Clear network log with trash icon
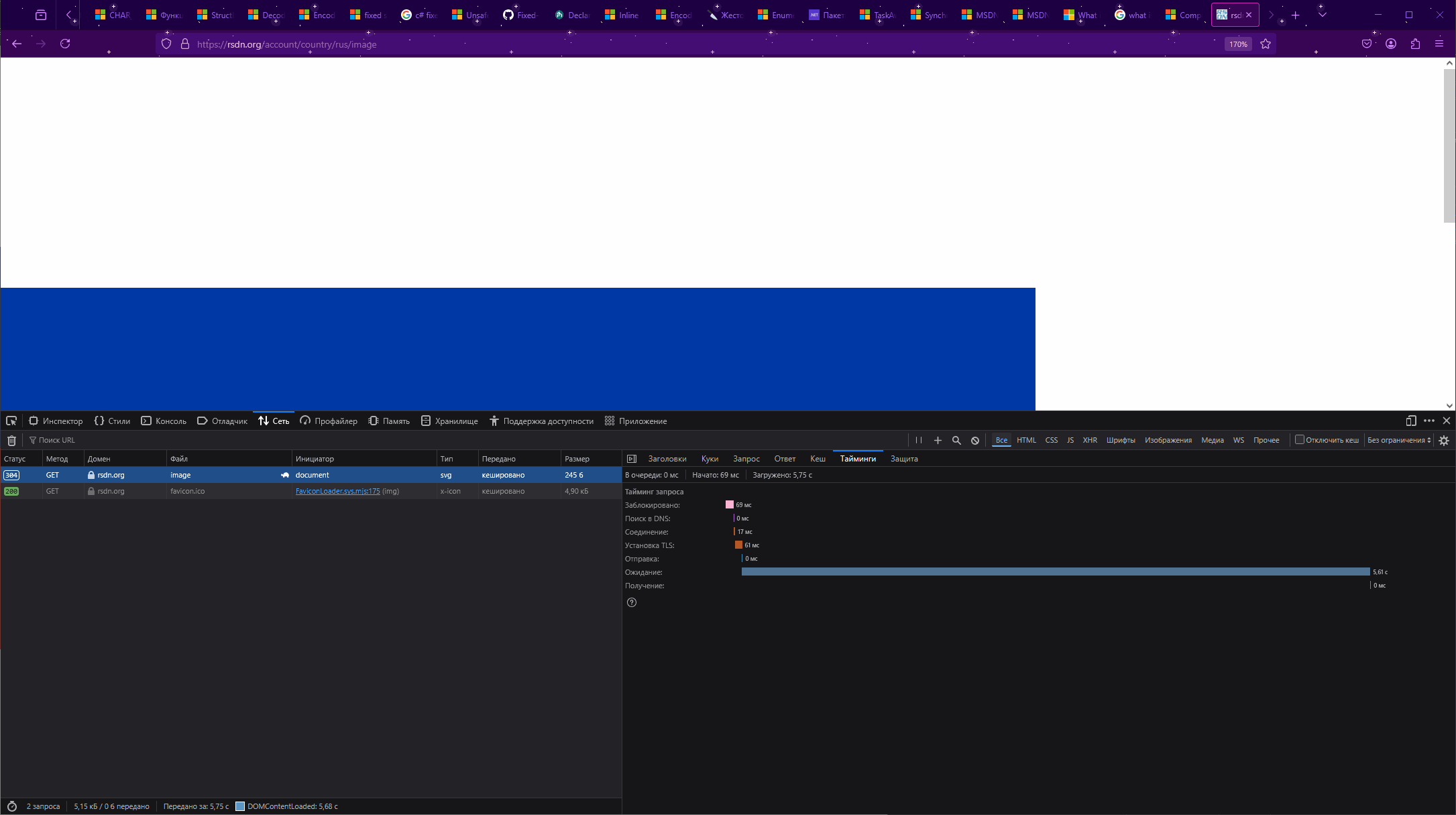 click(11, 441)
